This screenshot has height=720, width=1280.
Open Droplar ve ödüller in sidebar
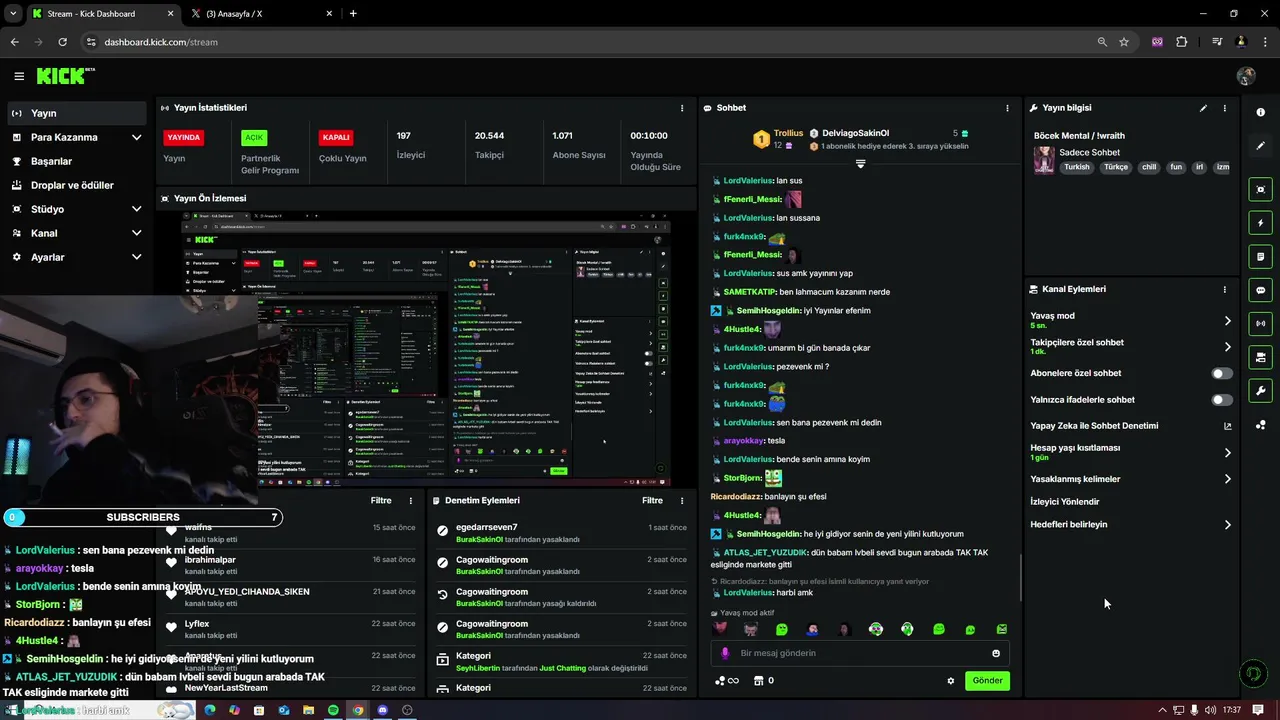76,185
